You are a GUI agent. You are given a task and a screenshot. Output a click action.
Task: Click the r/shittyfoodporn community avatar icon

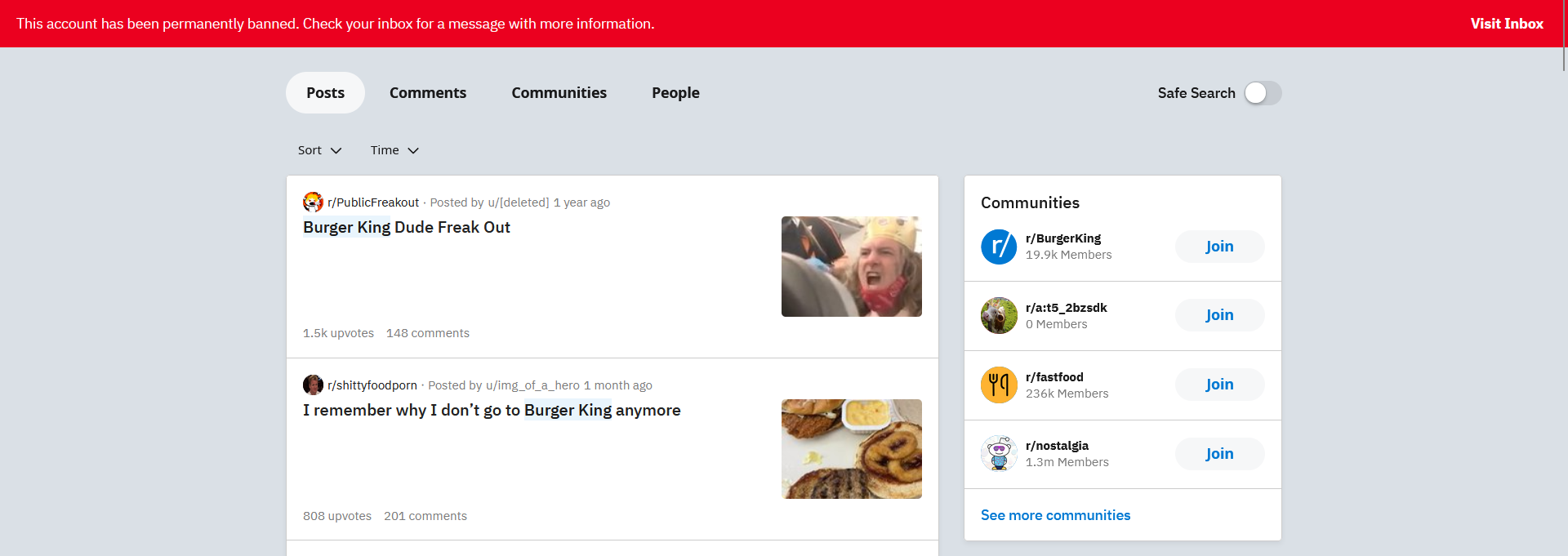point(313,385)
